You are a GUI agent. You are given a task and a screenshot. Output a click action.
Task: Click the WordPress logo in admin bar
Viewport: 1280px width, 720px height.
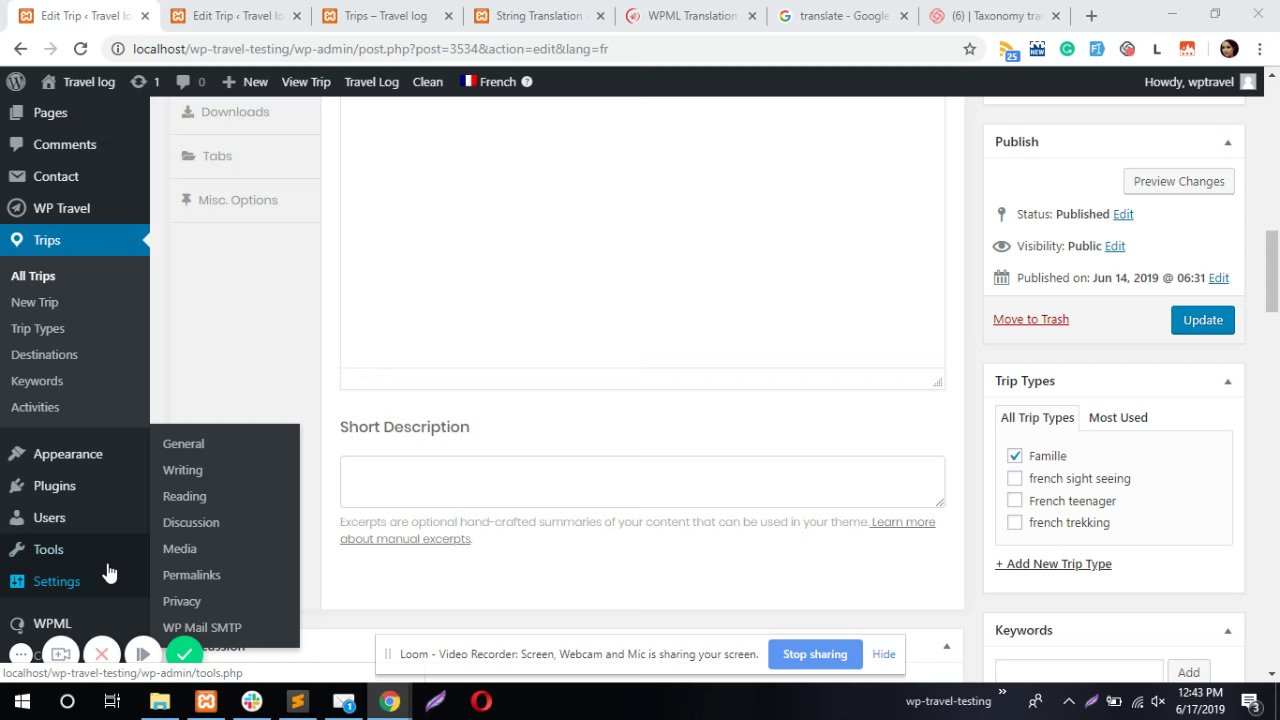coord(15,82)
